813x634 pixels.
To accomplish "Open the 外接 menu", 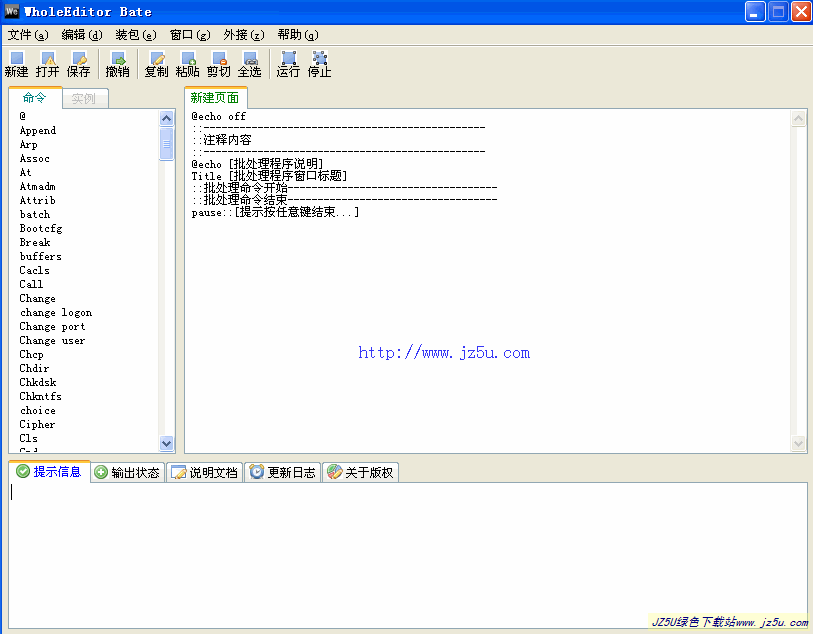I will click(244, 35).
